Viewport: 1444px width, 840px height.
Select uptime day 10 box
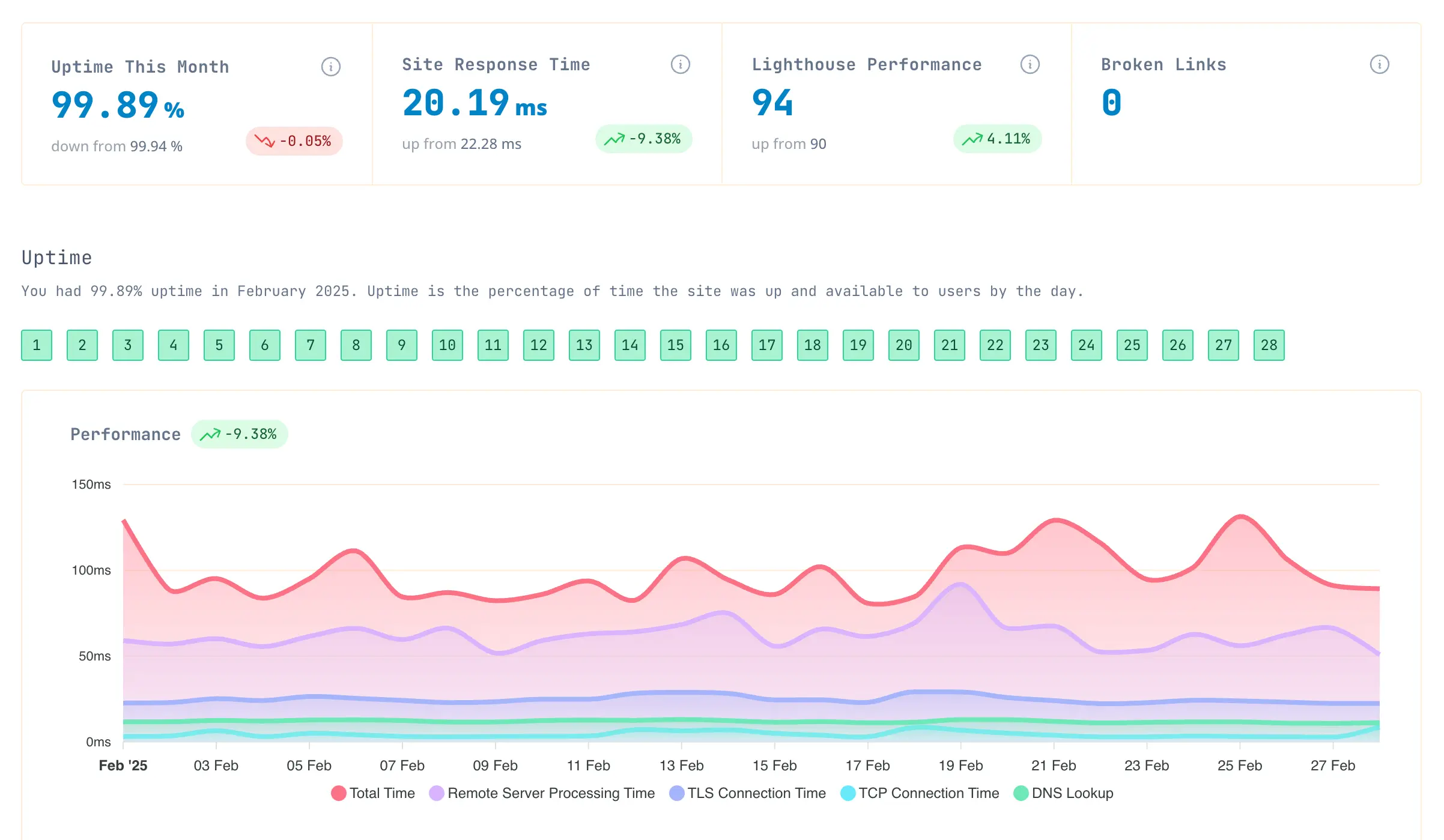pos(447,345)
